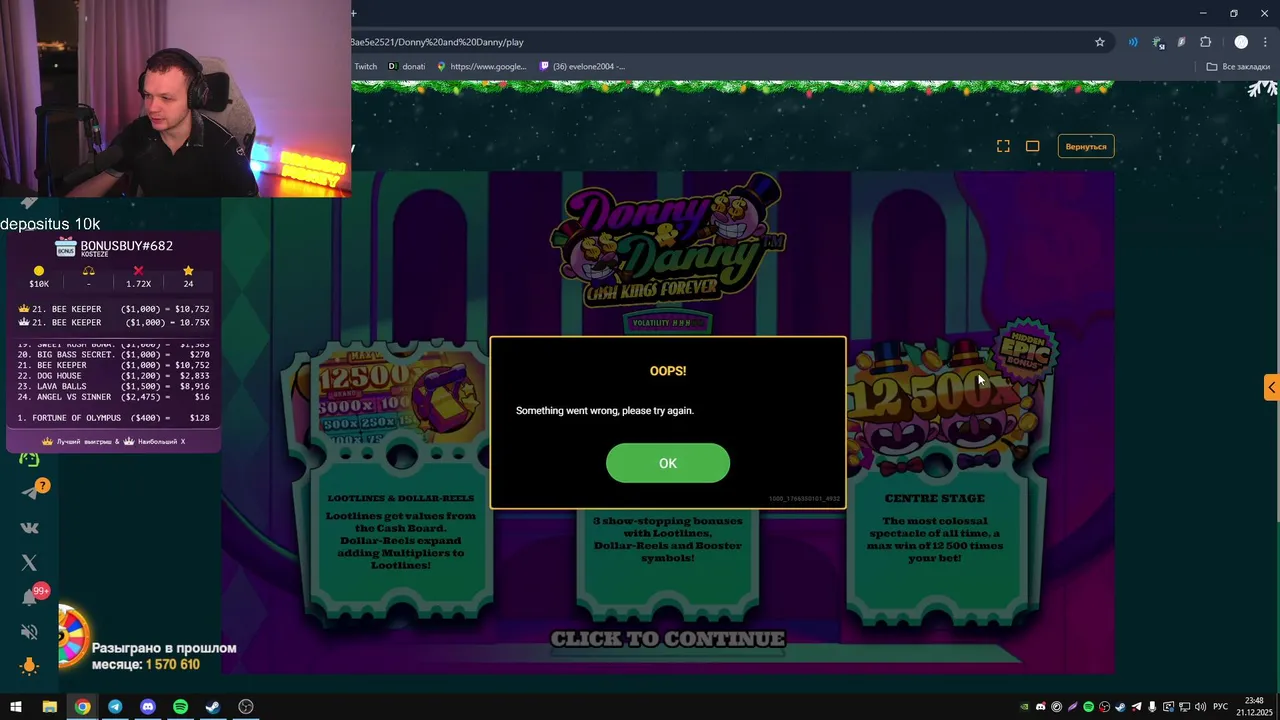This screenshot has height=720, width=1280.
Task: Click the Вернуться button
Action: coord(1086,147)
